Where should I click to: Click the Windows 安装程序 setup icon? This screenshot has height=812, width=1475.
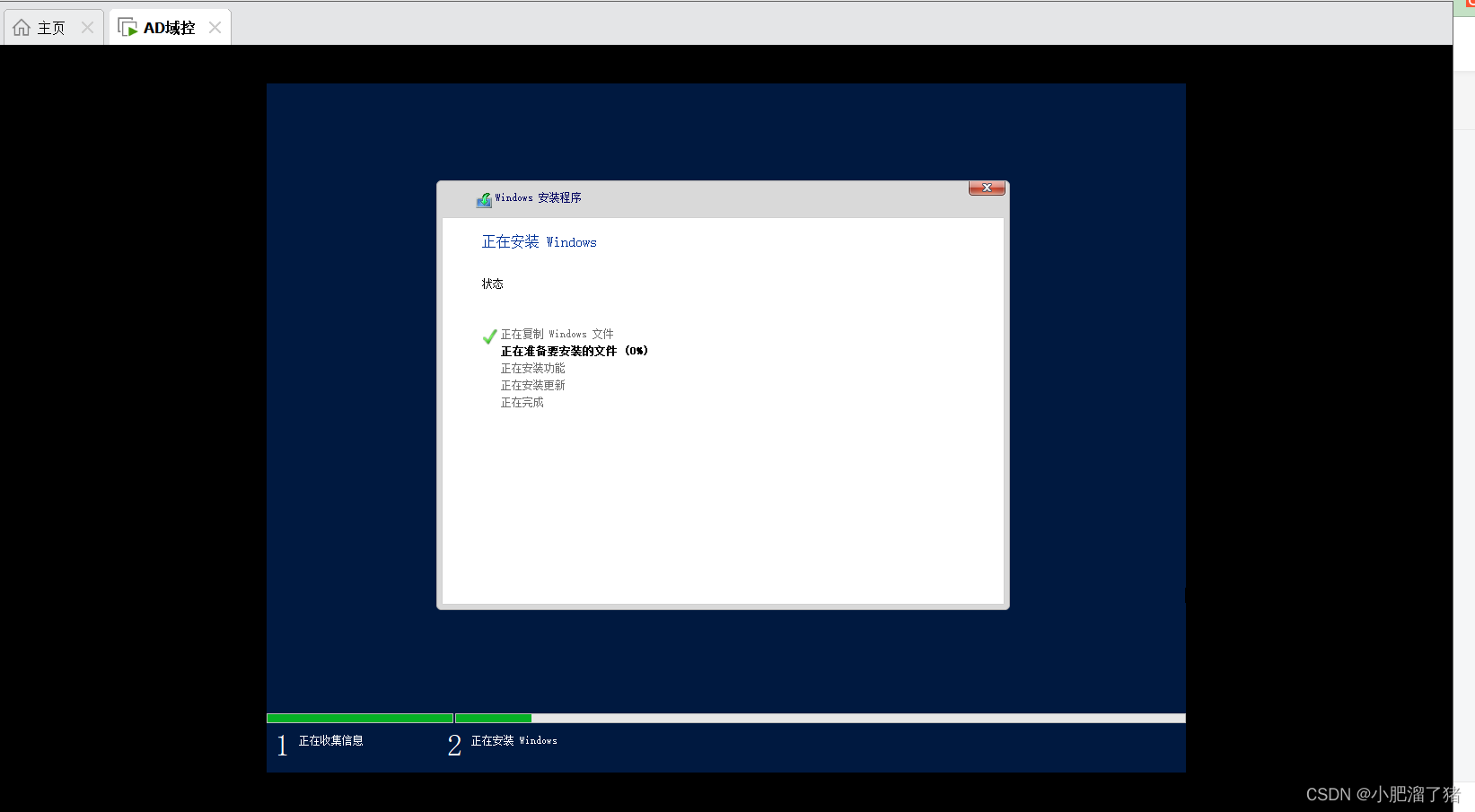(x=484, y=199)
